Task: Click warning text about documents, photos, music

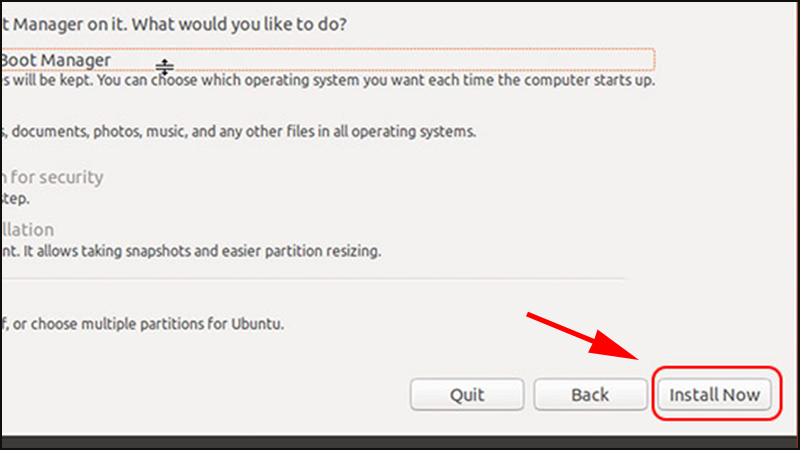Action: [238, 131]
